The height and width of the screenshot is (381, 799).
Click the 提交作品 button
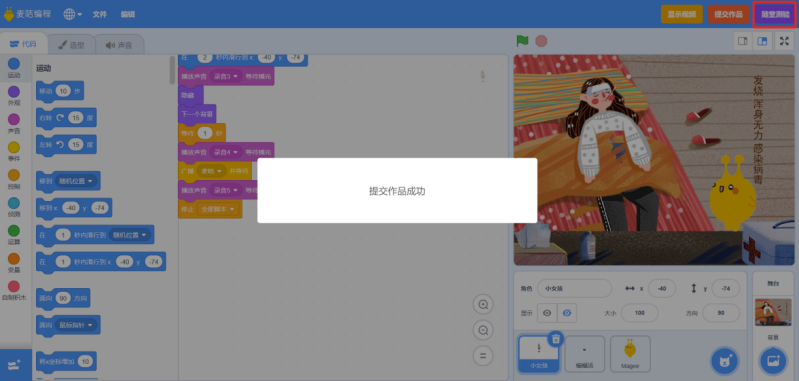[x=728, y=14]
